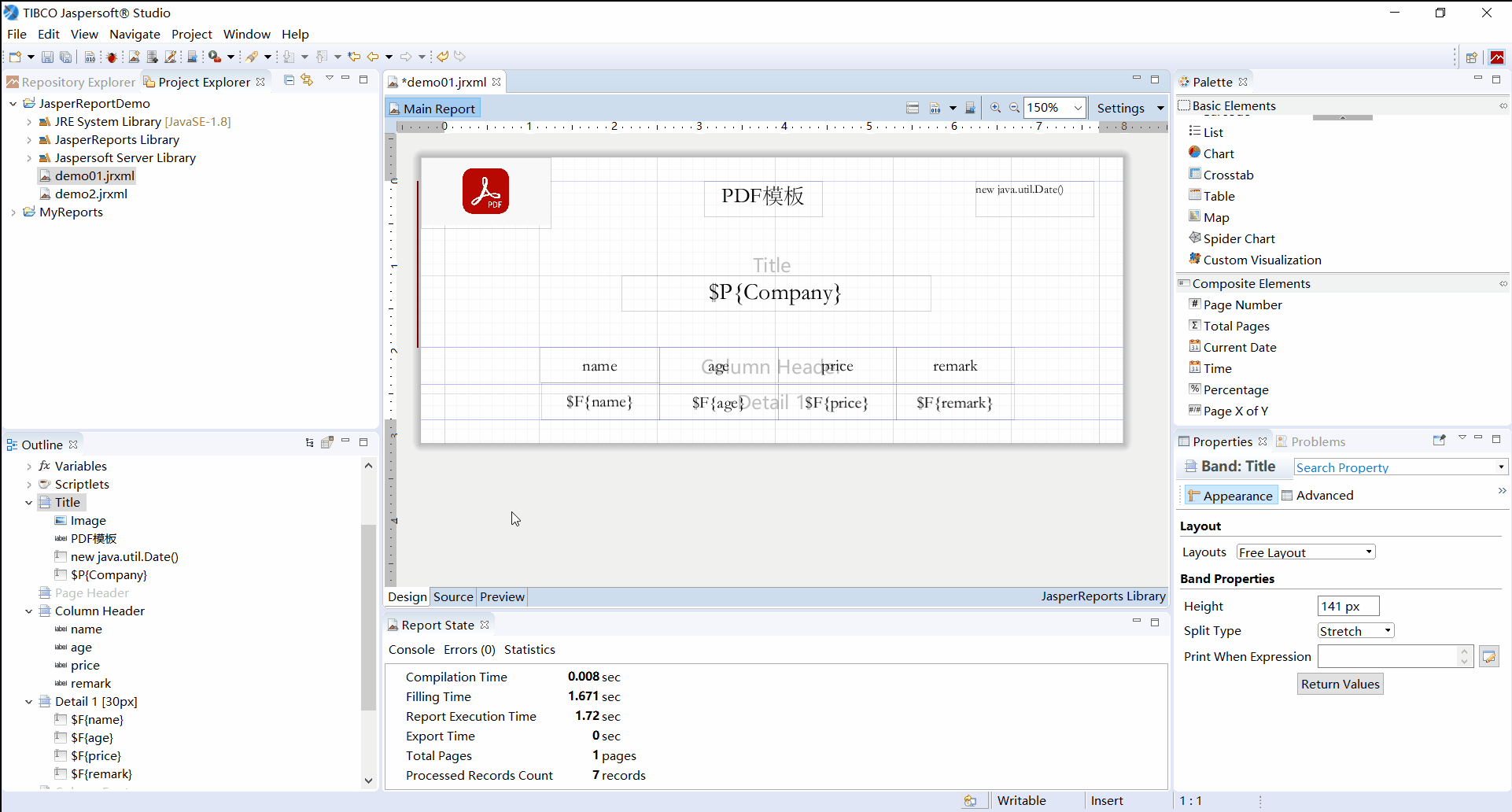Viewport: 1512px width, 812px height.
Task: Select the Current Date composite element
Action: [1239, 346]
